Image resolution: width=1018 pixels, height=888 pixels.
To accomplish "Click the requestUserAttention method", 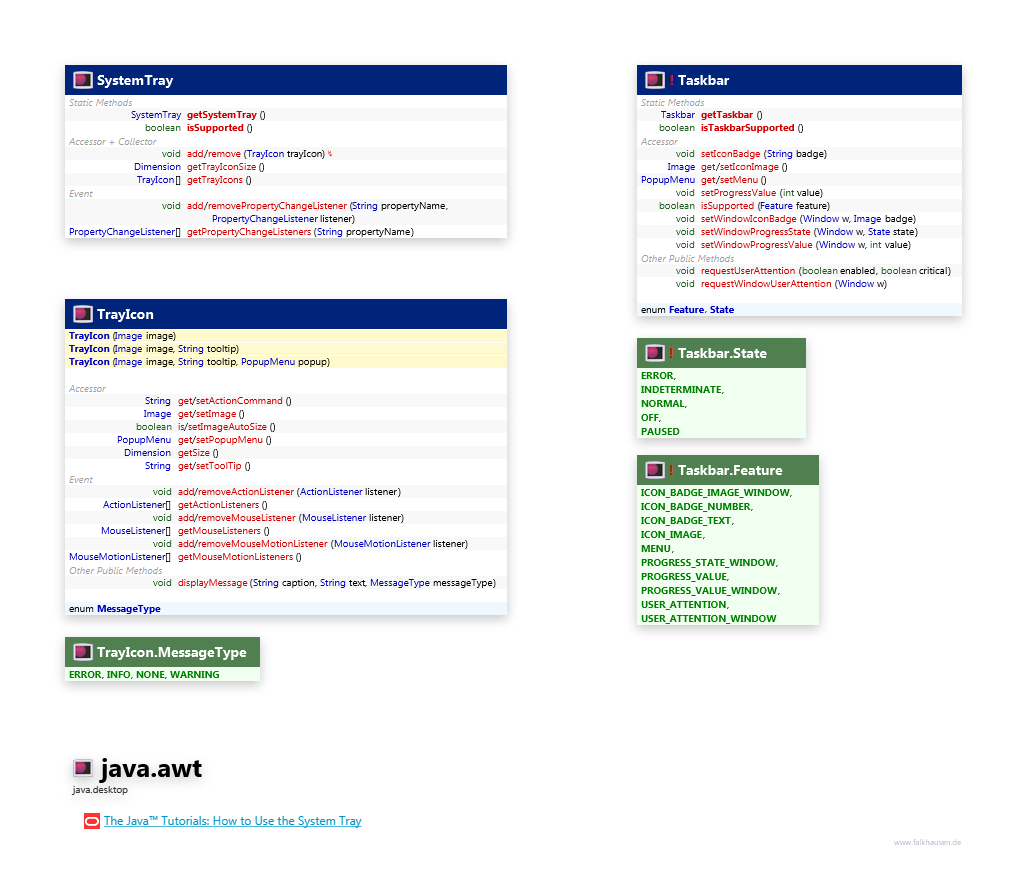I will tap(748, 271).
